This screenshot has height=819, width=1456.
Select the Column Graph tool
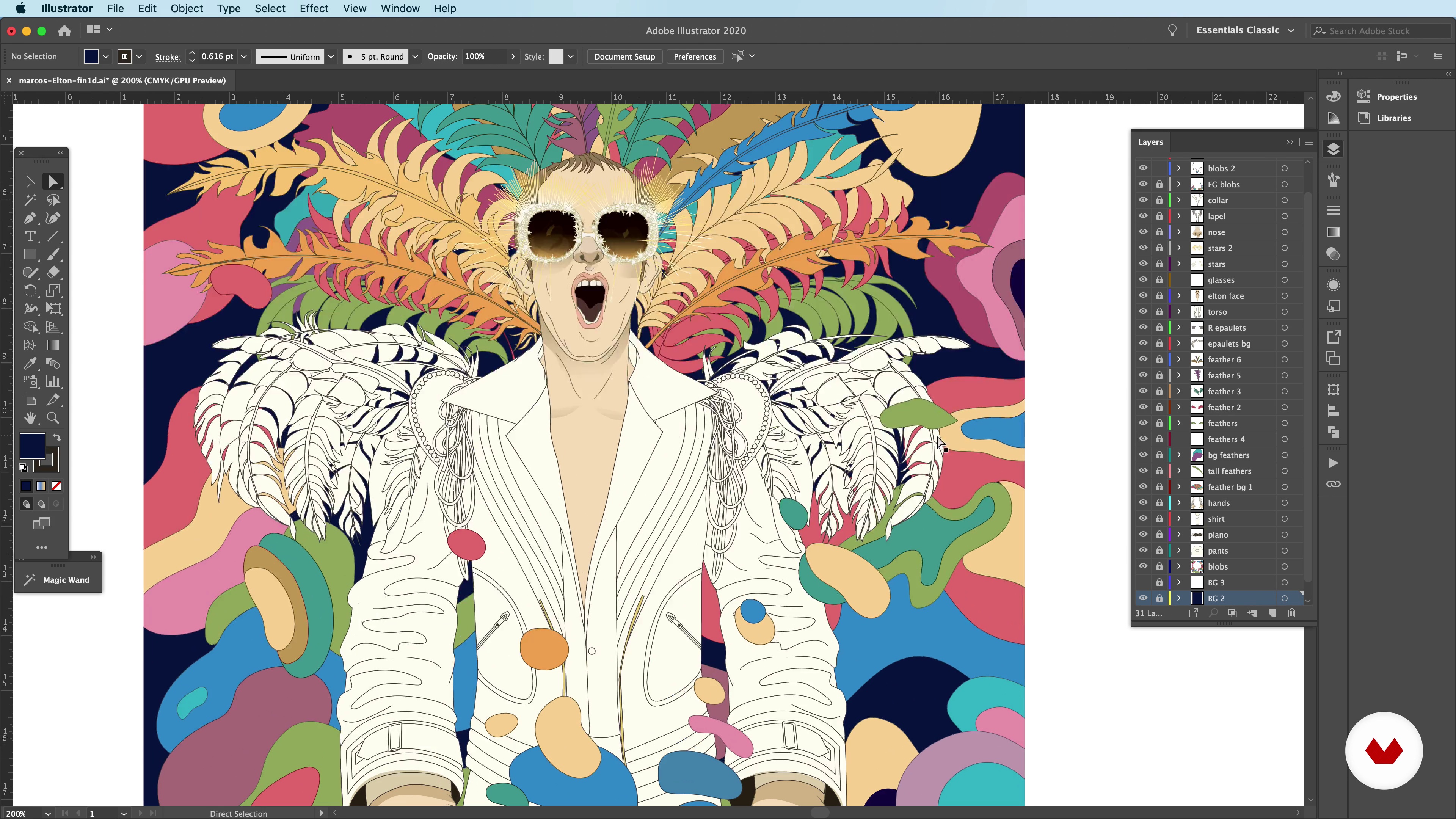tap(53, 381)
